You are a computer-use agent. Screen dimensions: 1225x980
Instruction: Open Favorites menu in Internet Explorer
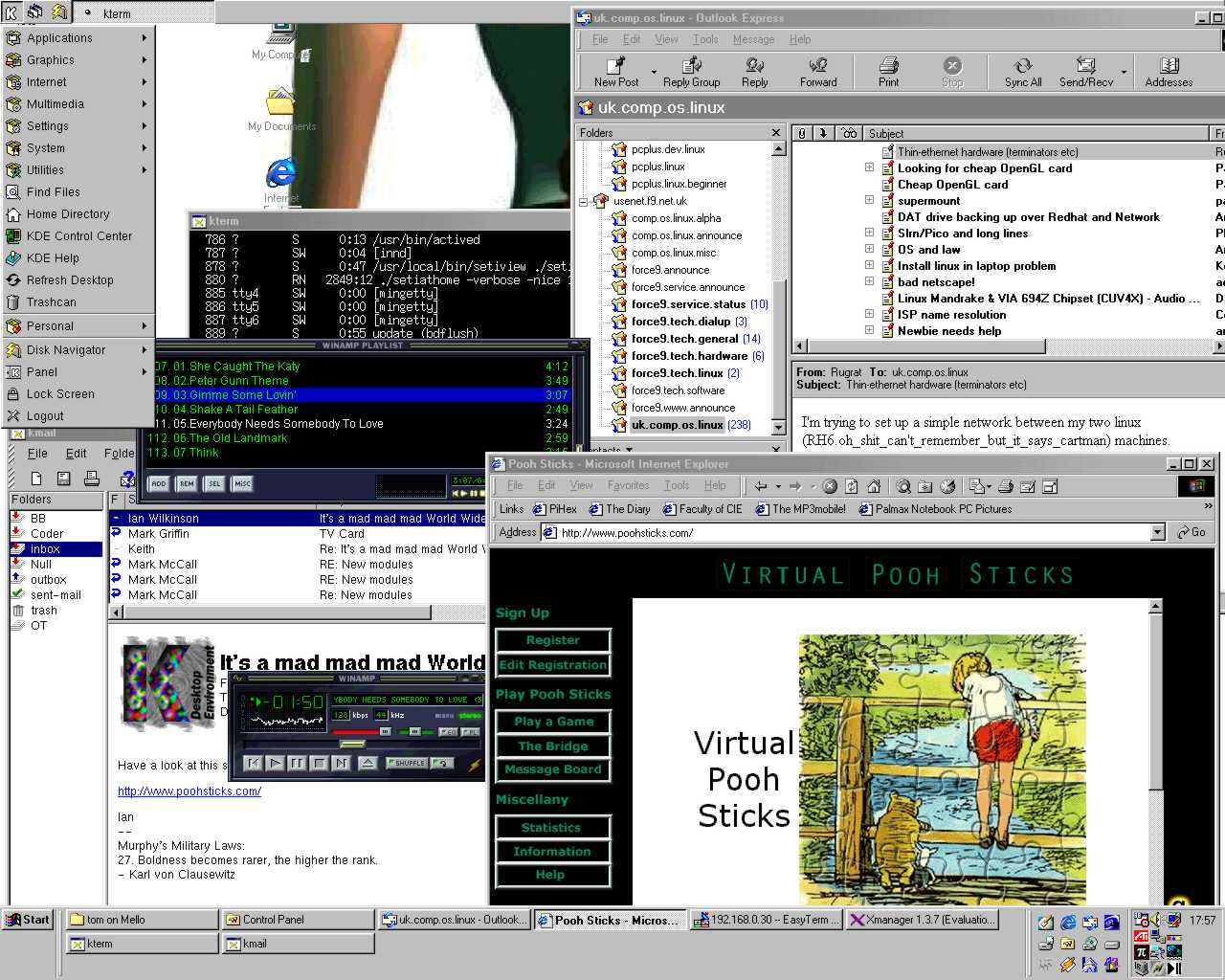click(x=628, y=485)
